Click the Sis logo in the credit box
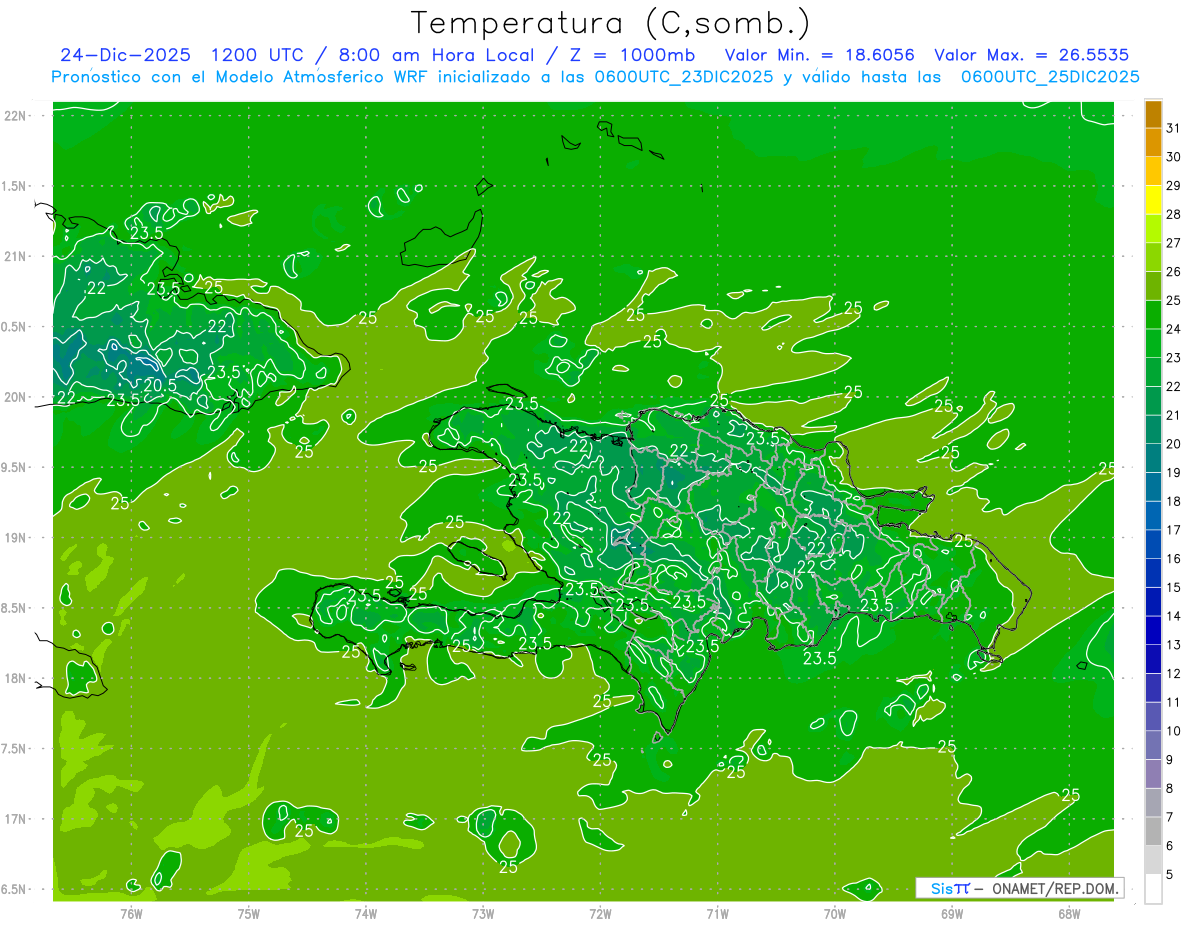The width and height of the screenshot is (1200, 927). click(949, 888)
